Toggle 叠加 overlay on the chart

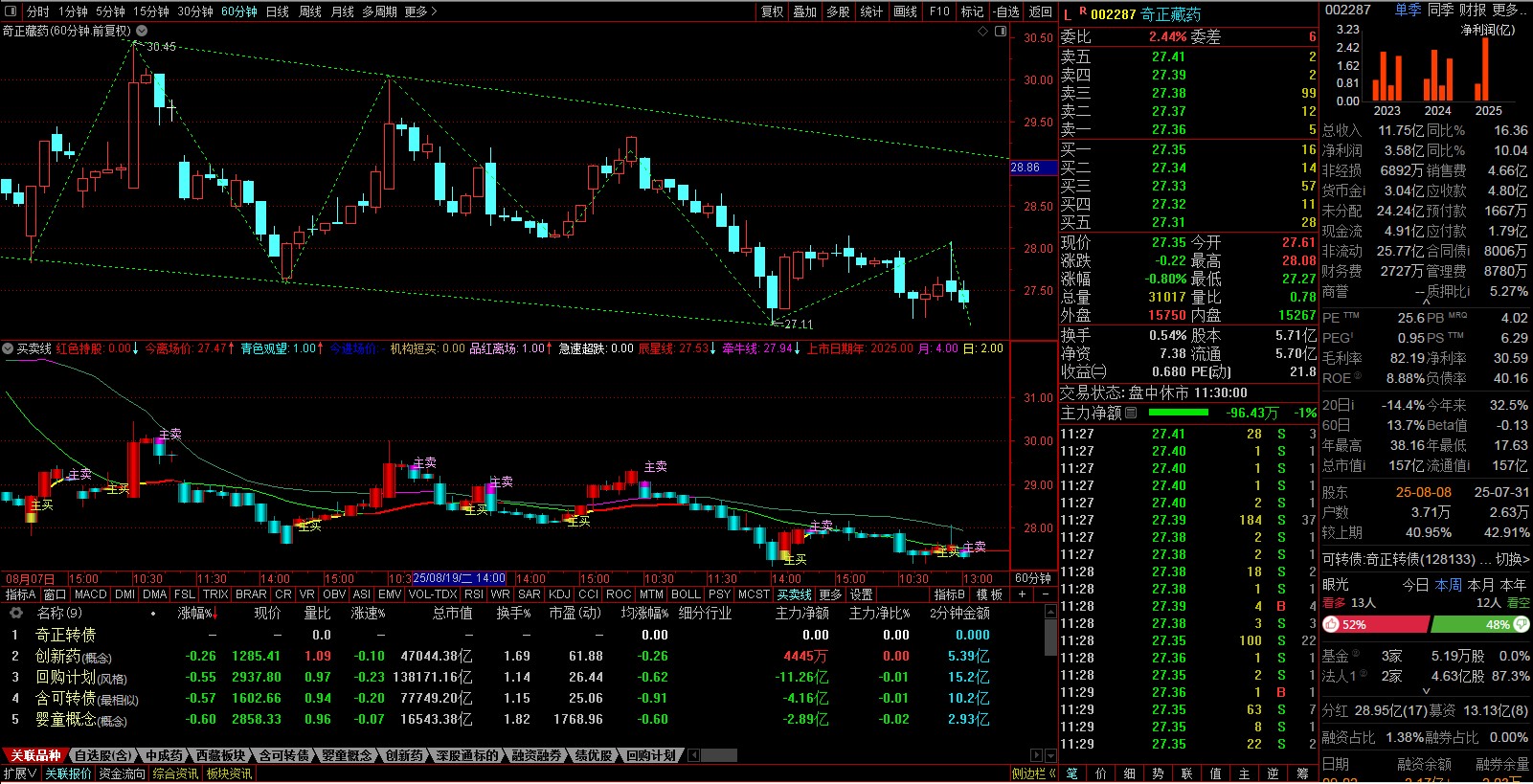coord(804,11)
